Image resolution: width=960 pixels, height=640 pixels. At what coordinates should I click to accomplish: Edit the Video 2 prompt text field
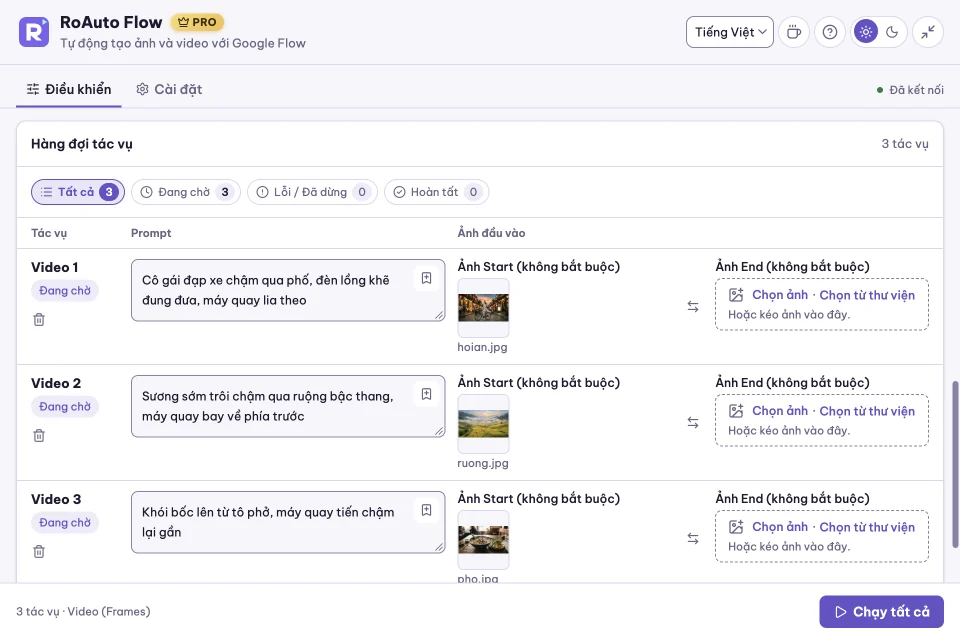[288, 406]
